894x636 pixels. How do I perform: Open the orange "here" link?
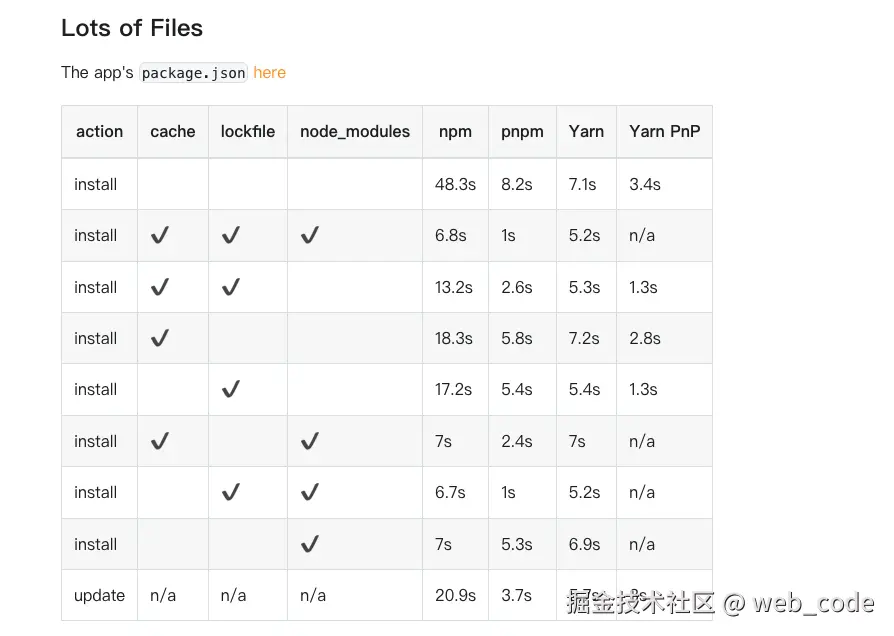pos(269,72)
